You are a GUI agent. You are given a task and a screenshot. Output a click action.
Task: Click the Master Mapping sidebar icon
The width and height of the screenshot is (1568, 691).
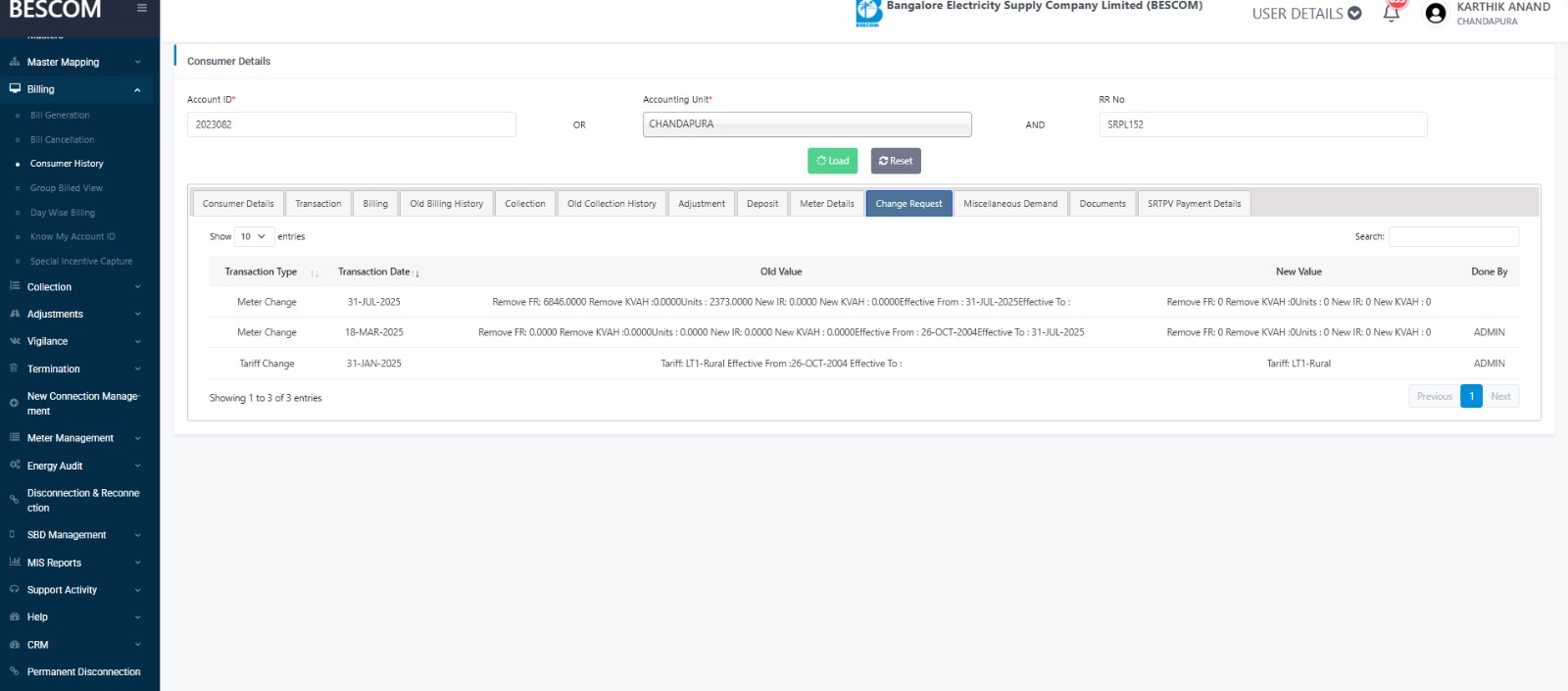pos(15,62)
